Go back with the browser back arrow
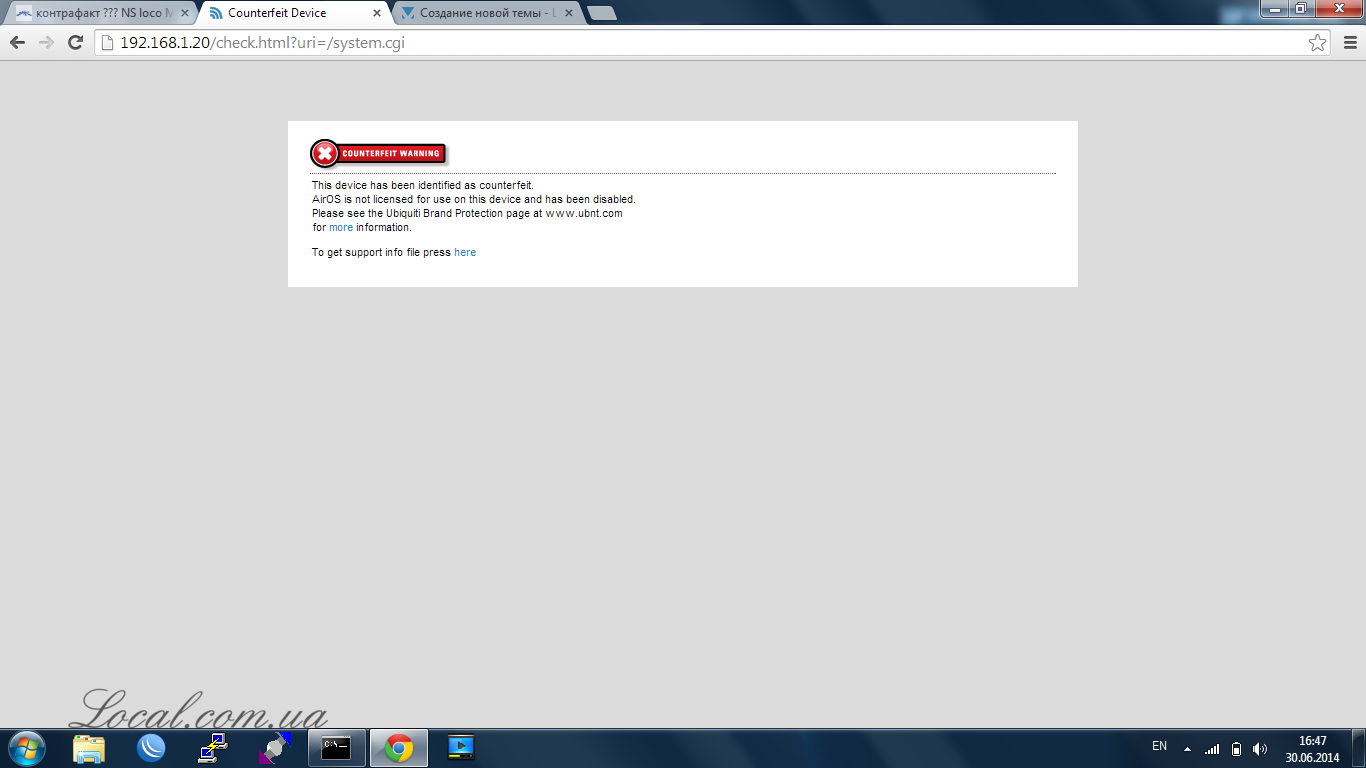The height and width of the screenshot is (768, 1366). click(17, 42)
